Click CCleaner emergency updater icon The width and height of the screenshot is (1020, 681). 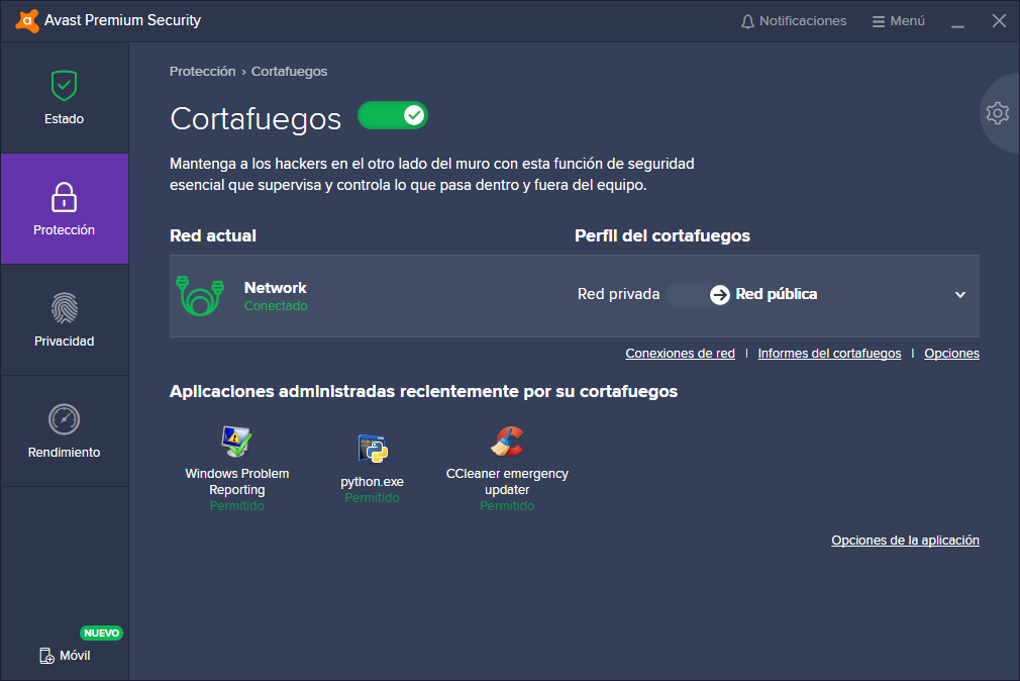pos(507,441)
